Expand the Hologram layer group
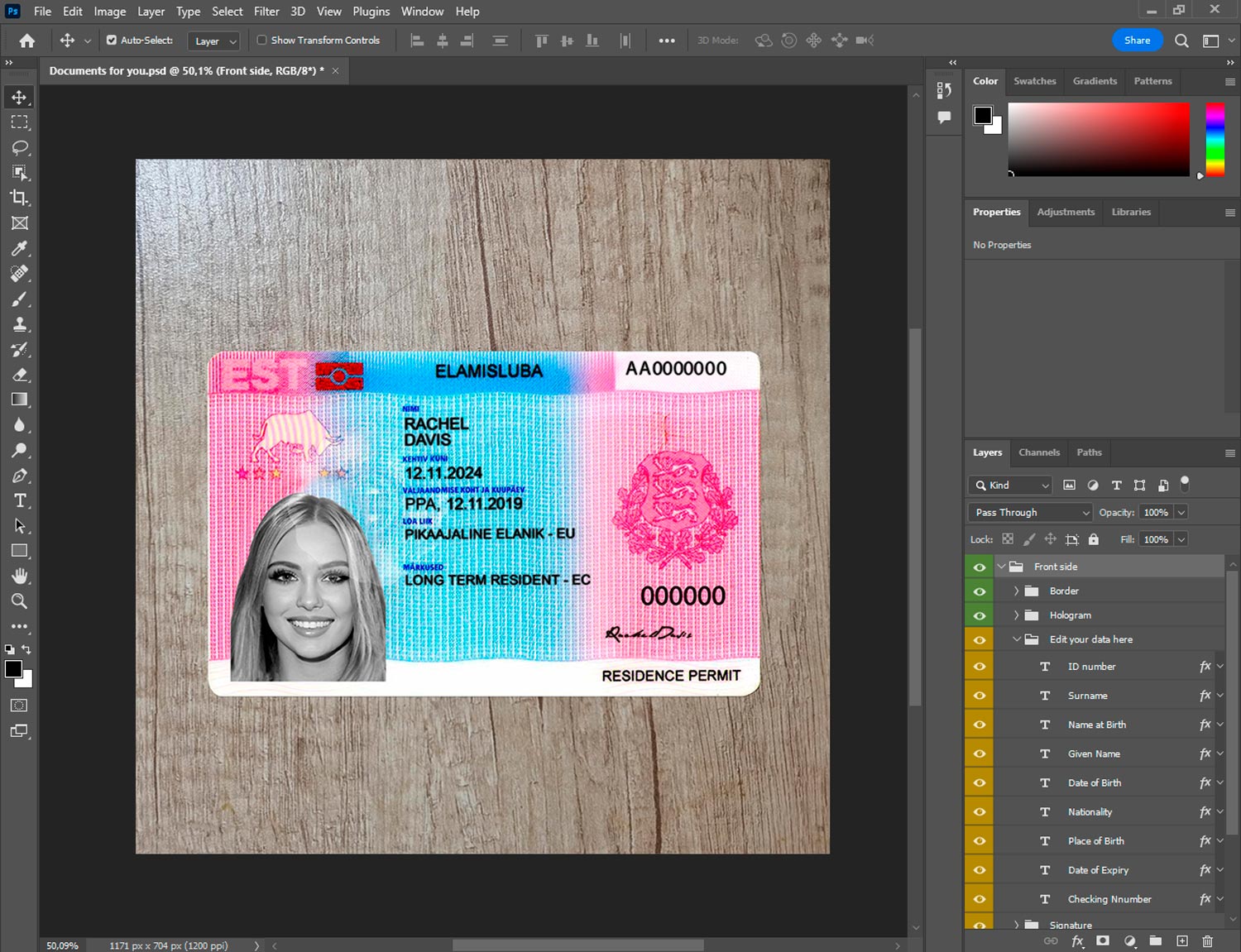 tap(1016, 615)
